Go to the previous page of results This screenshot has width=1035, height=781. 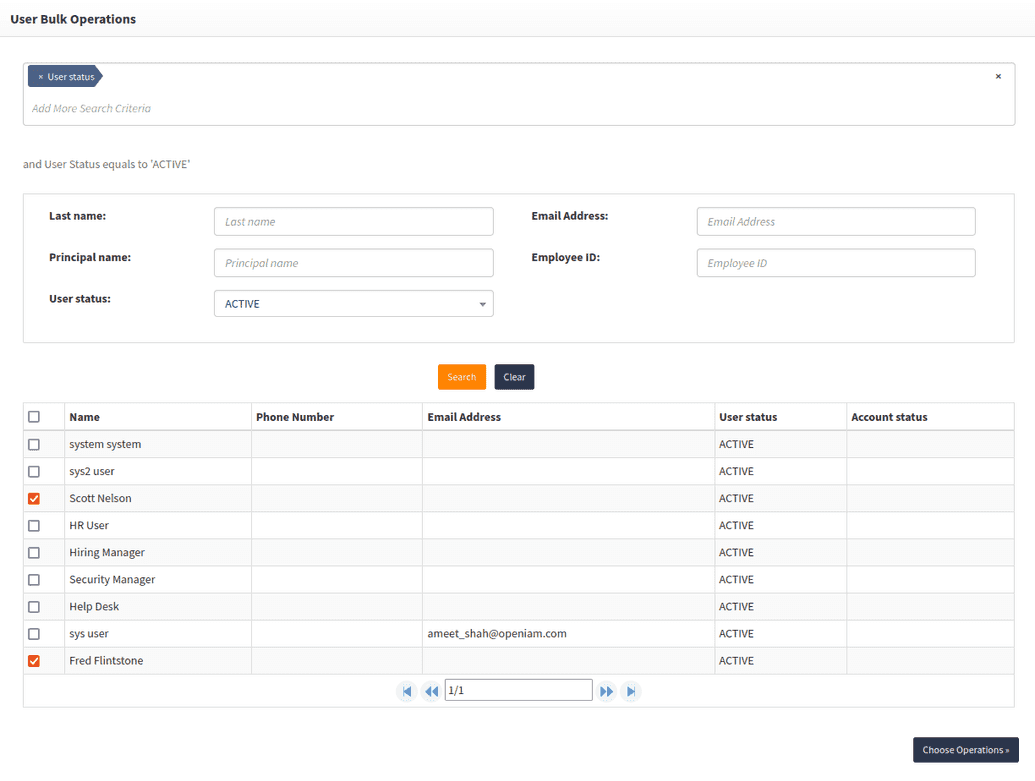pos(431,690)
